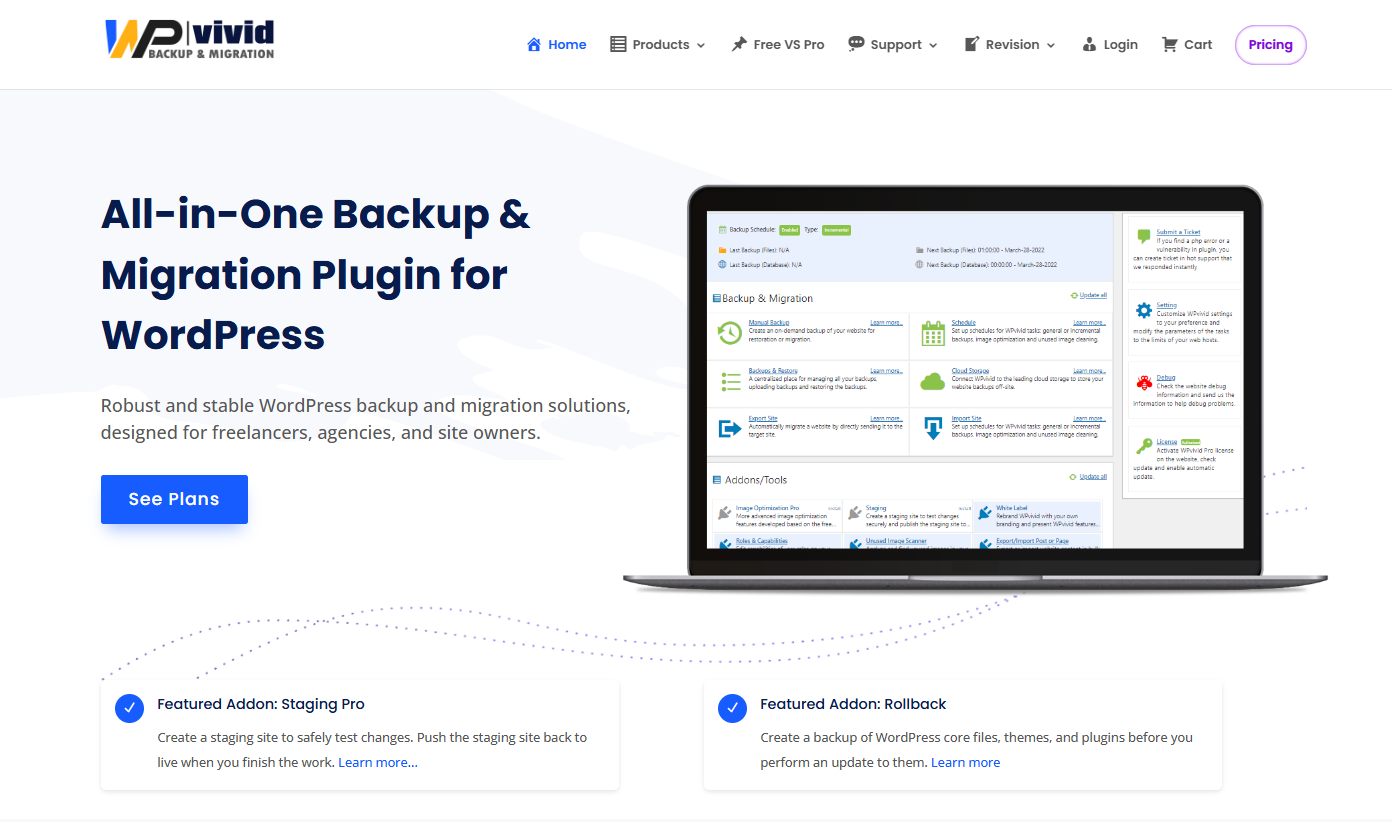Screen dimensions: 1392x822
Task: Open the Free VS Pro comparison label
Action: tap(789, 44)
